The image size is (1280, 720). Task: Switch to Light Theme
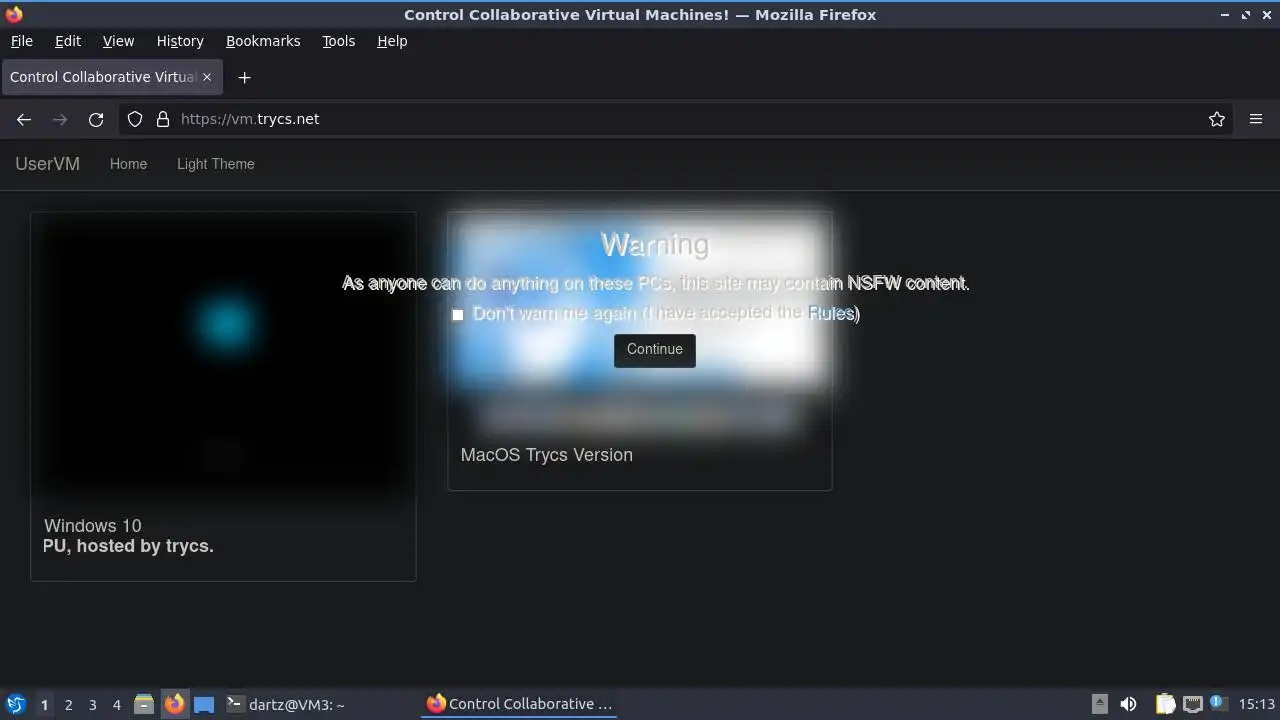215,164
